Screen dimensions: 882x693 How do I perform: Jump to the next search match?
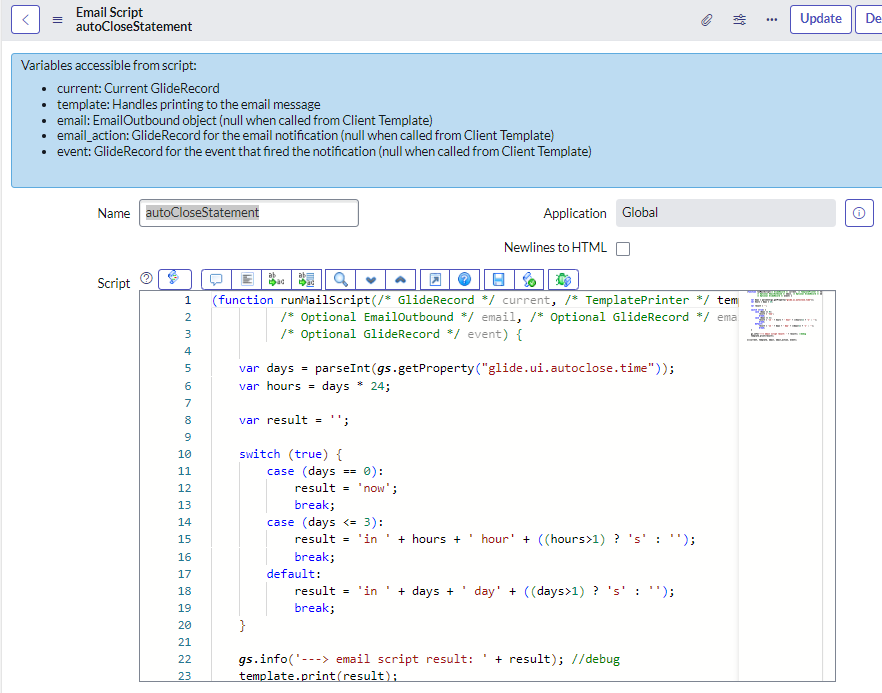coord(371,279)
